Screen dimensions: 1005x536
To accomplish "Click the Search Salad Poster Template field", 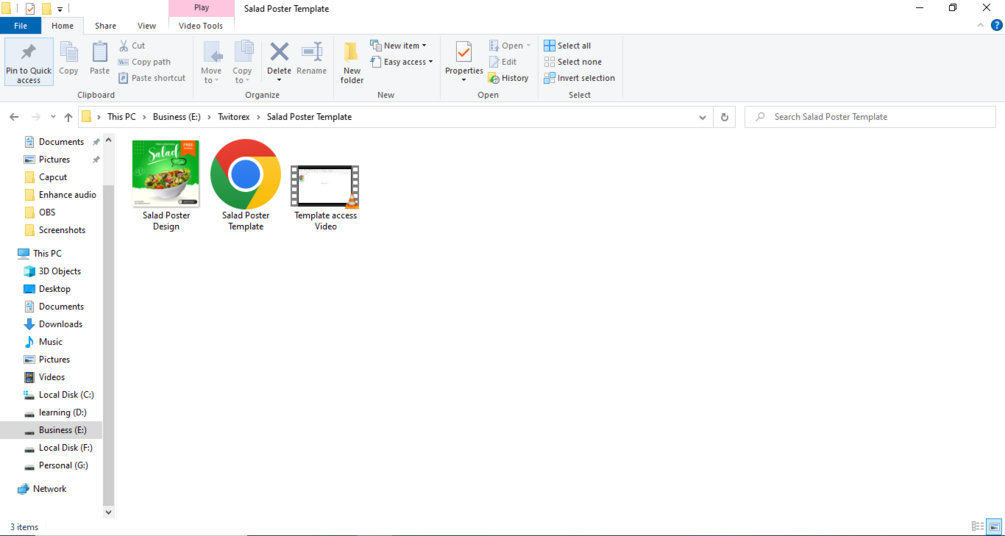I will tap(870, 117).
